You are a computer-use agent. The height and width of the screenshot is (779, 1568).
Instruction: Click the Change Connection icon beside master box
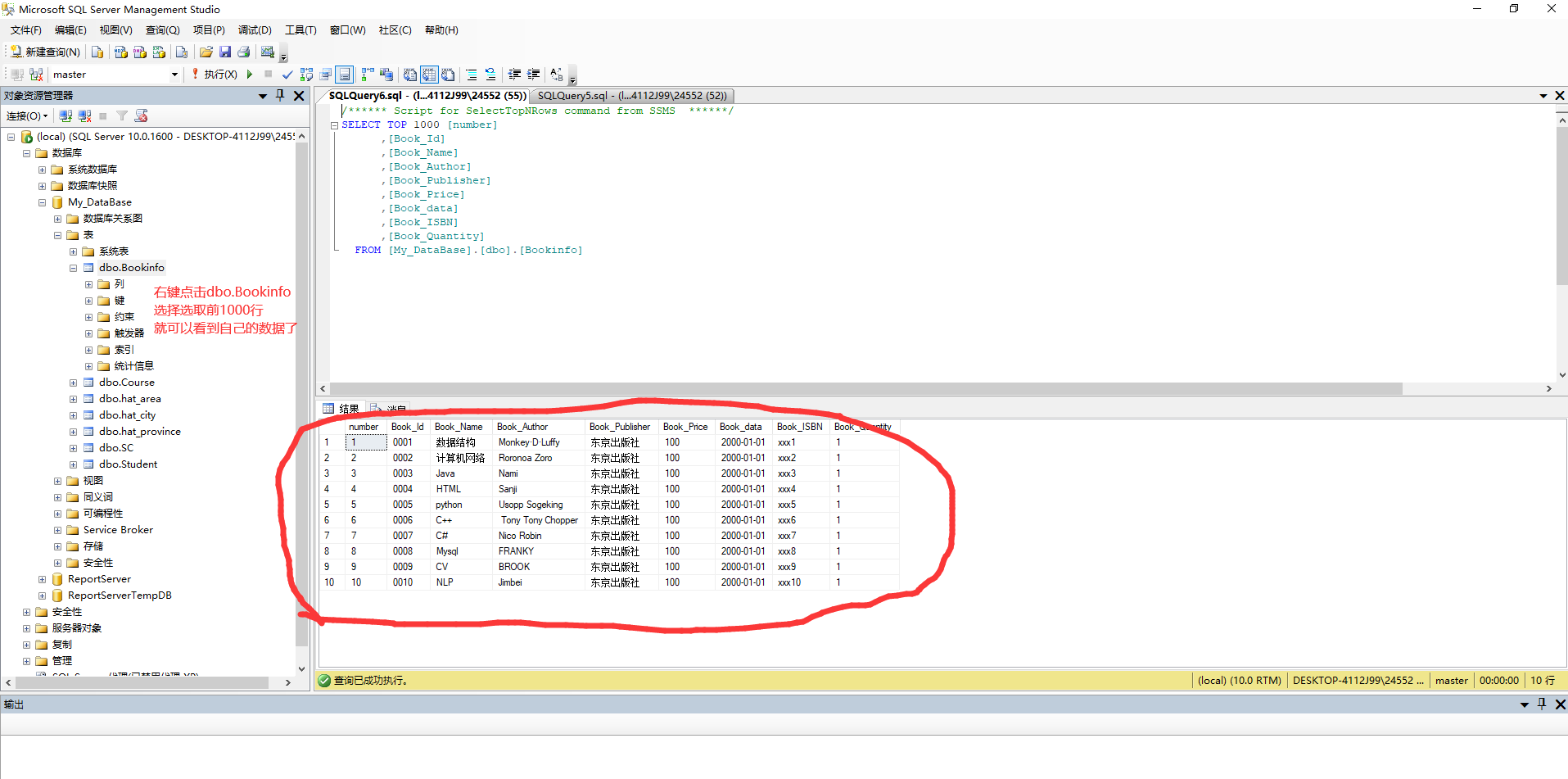[36, 75]
